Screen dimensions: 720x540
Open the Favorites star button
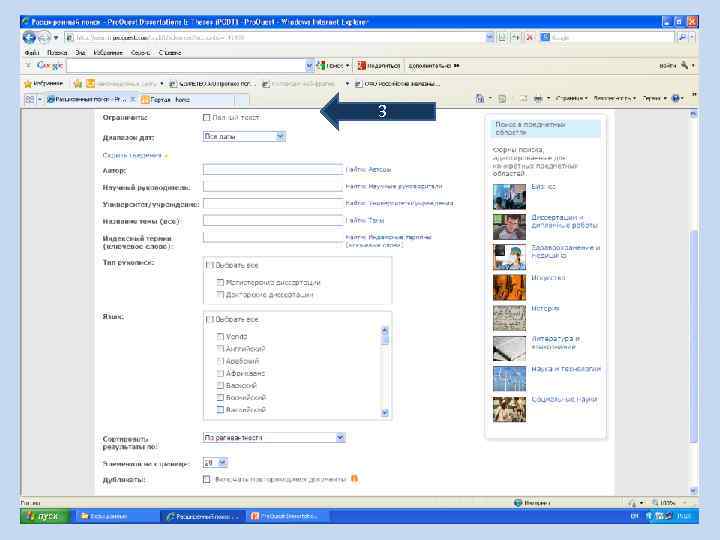[43, 84]
